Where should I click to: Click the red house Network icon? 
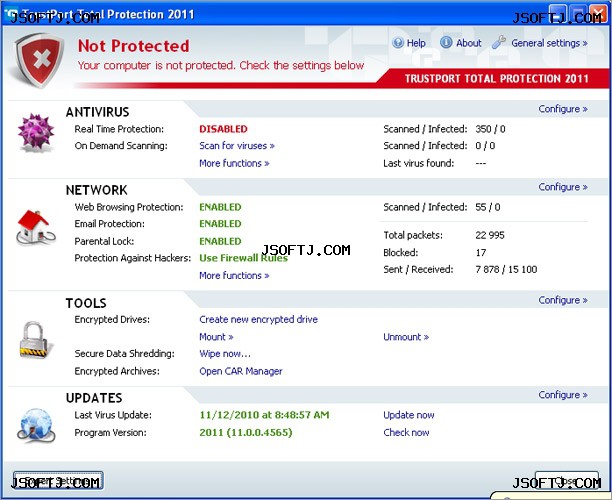pos(36,228)
